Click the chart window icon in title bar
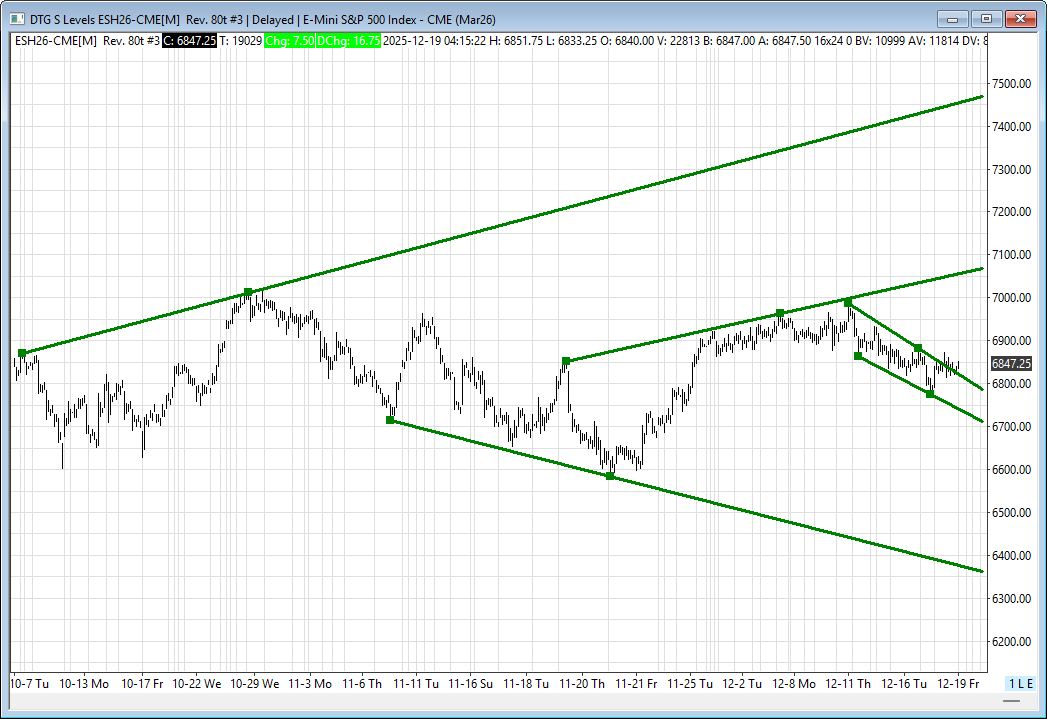1047x719 pixels. 17,19
